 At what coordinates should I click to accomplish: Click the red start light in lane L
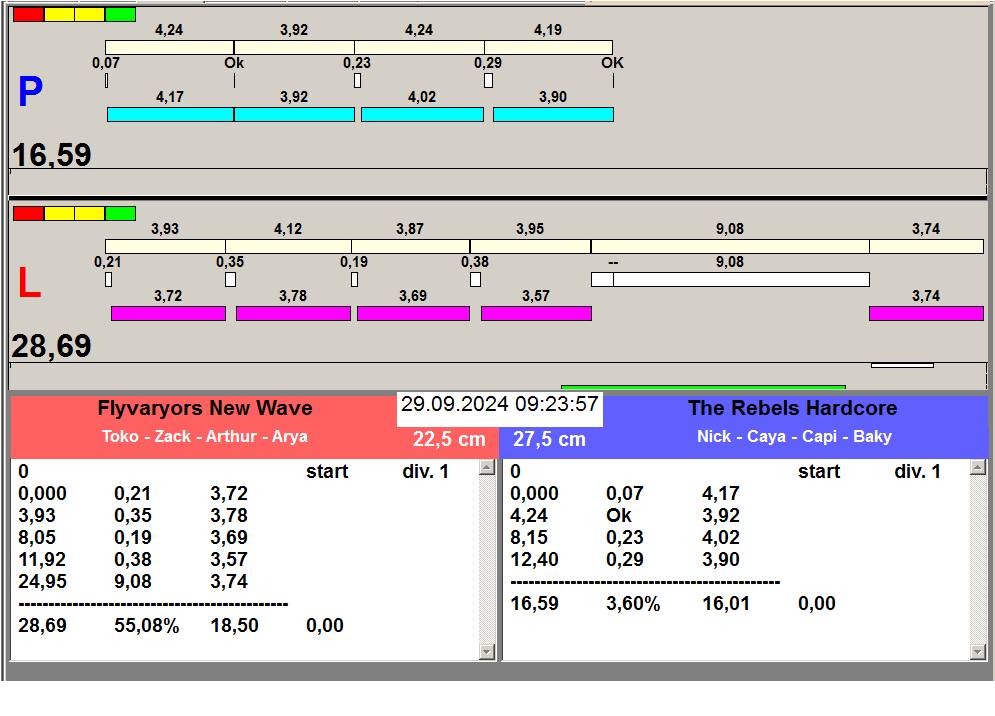(28, 214)
